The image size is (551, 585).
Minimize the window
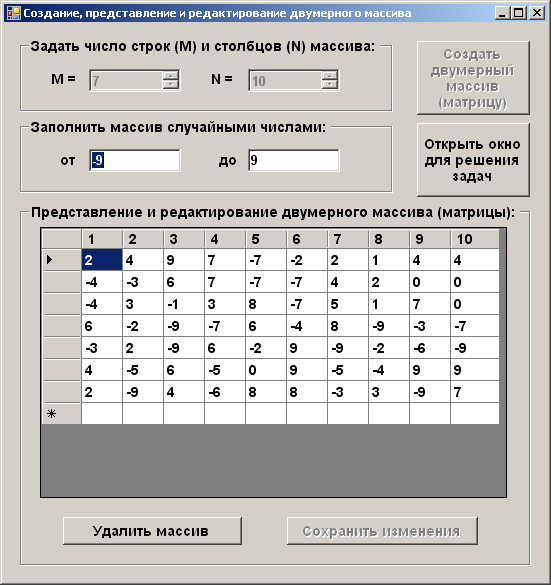tap(502, 13)
